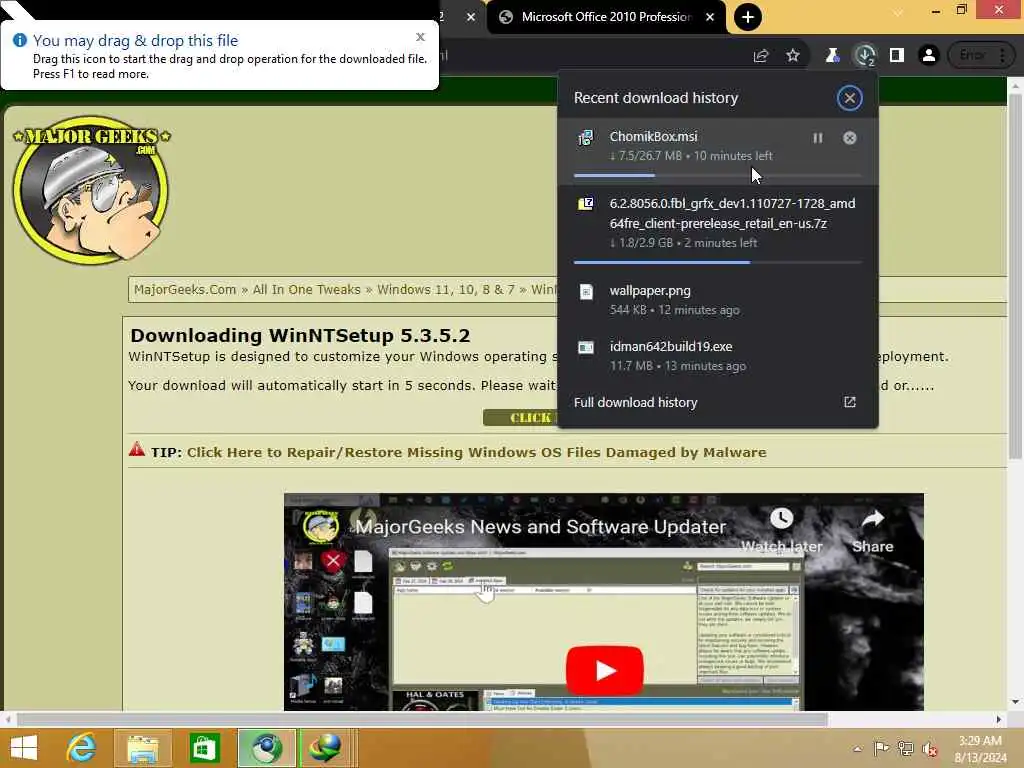Click the red warning triangle beside TIP
This screenshot has width=1024, height=768.
point(136,449)
